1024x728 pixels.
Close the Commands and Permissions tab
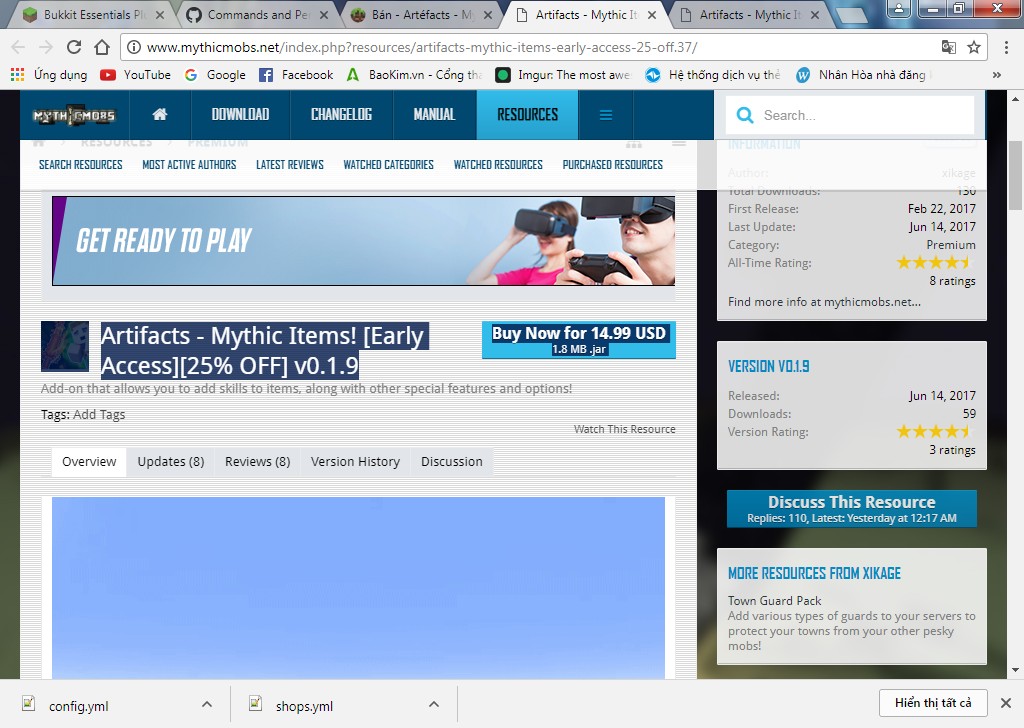point(324,14)
